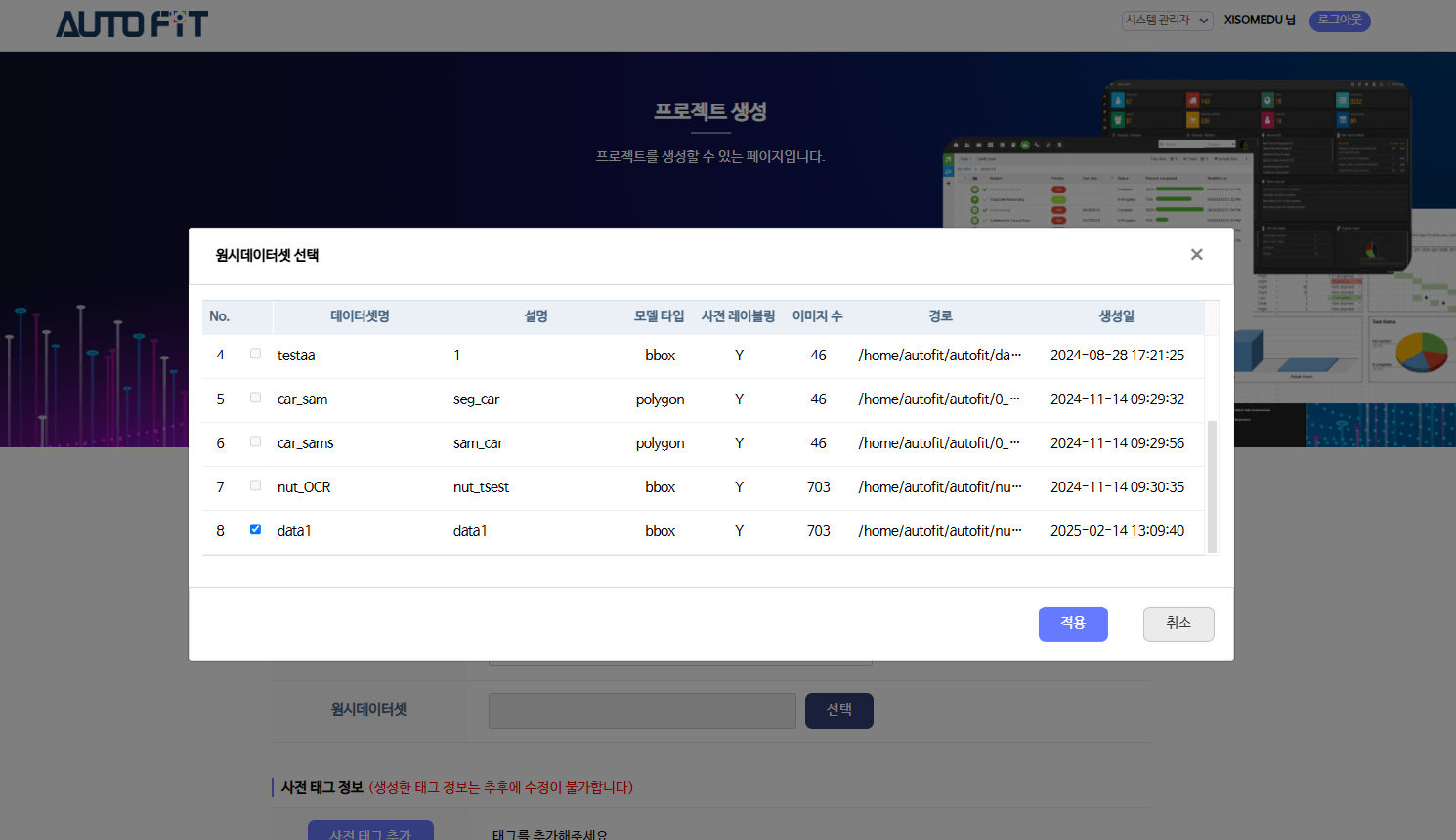Click the 이미지 수 column header

coord(817,316)
